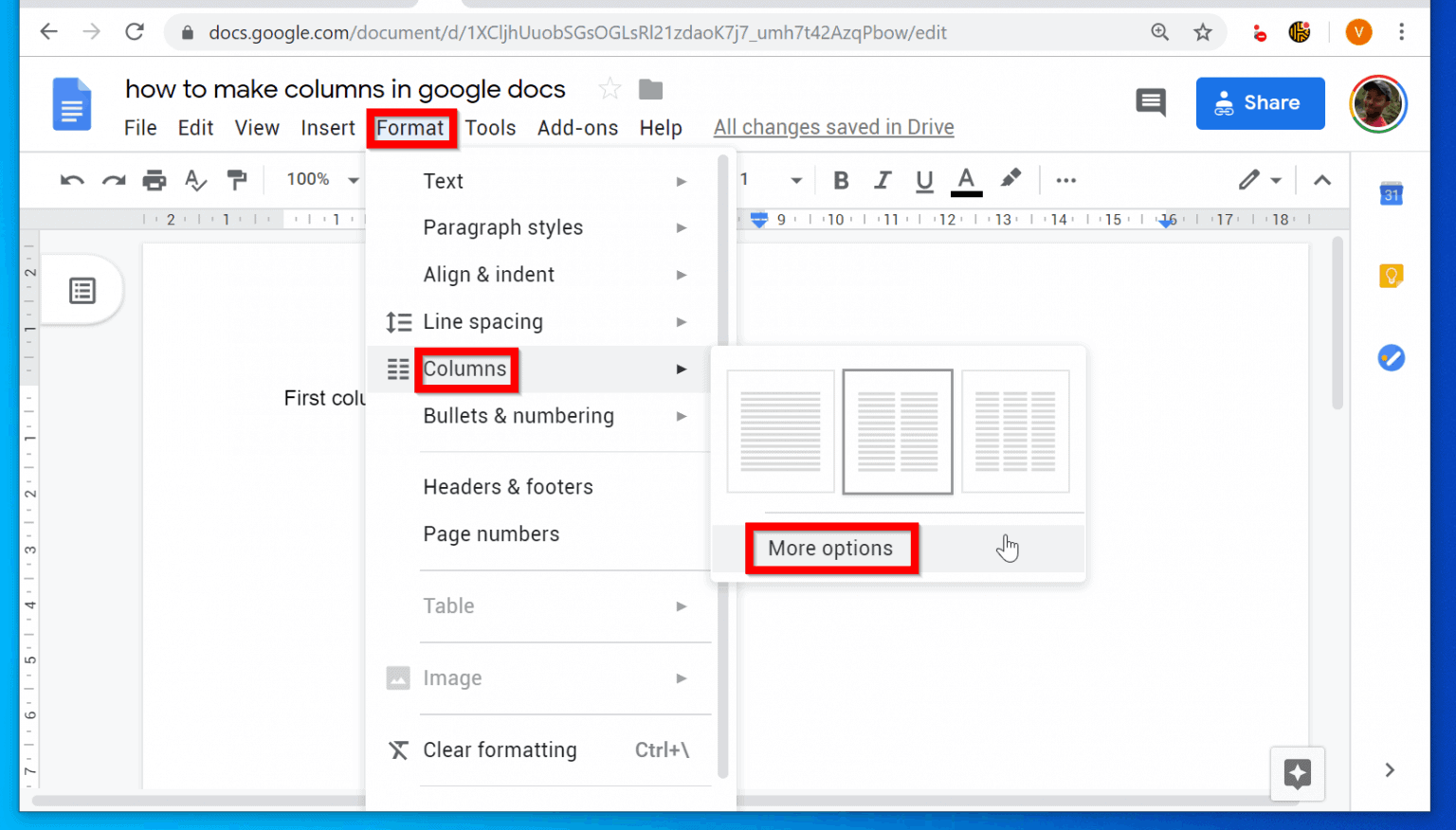Screen dimensions: 1456x830
Task: Click the Undo icon
Action: coord(71,180)
